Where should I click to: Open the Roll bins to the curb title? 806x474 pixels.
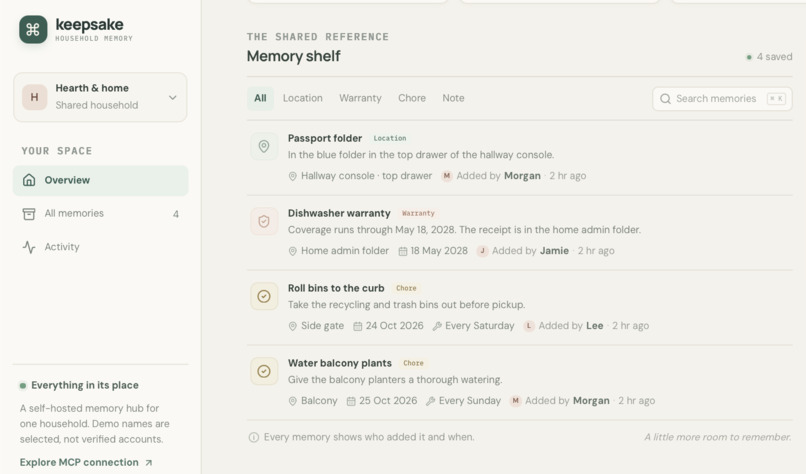(x=336, y=288)
